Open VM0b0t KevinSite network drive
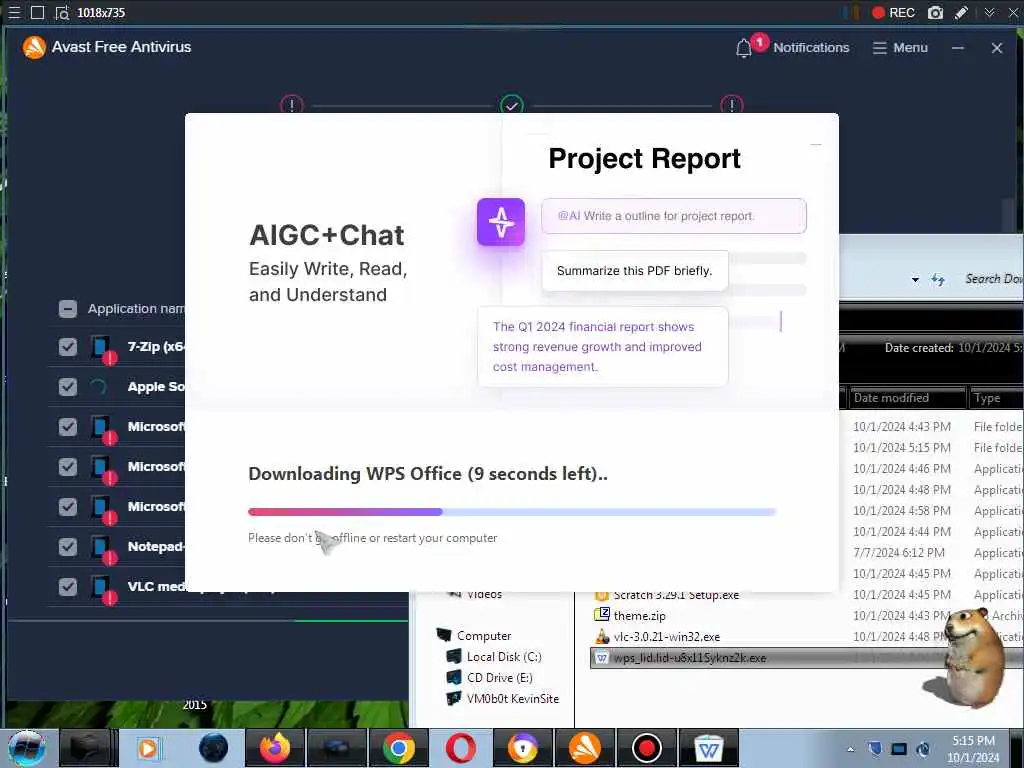 point(513,698)
